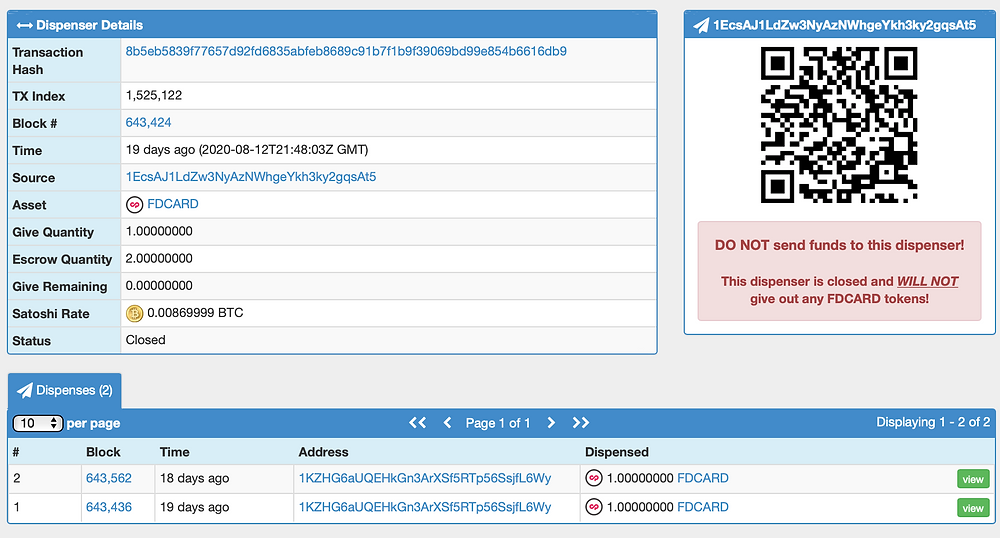
Task: Go to next page arrow
Action: pyautogui.click(x=551, y=423)
